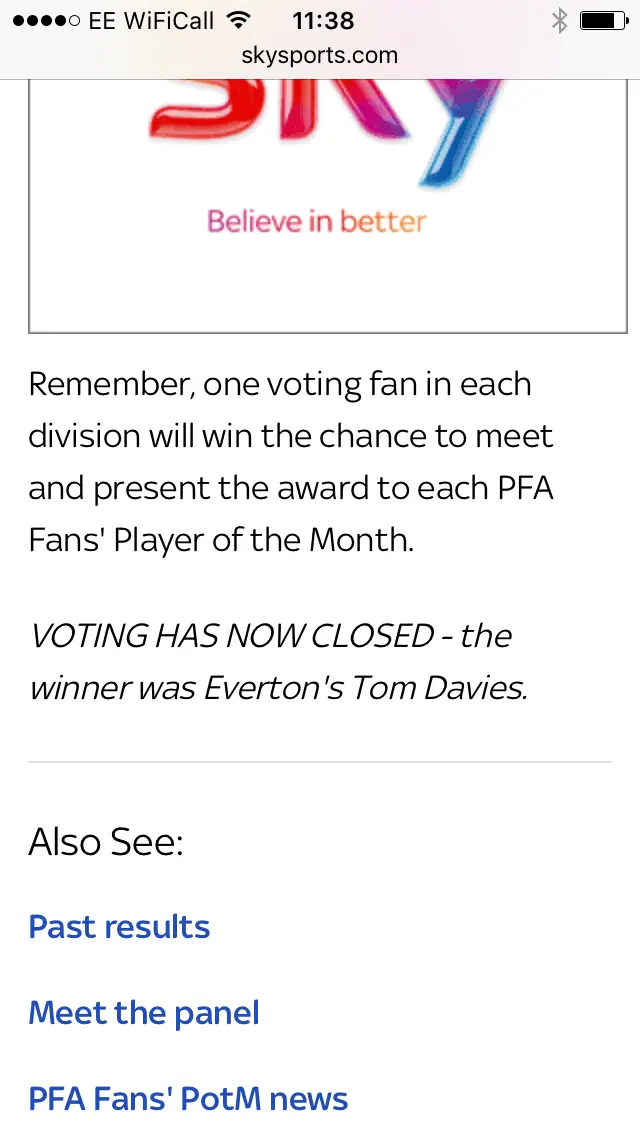This screenshot has width=640, height=1136.
Task: Tap the EE WiFiCall carrier label
Action: tap(153, 20)
